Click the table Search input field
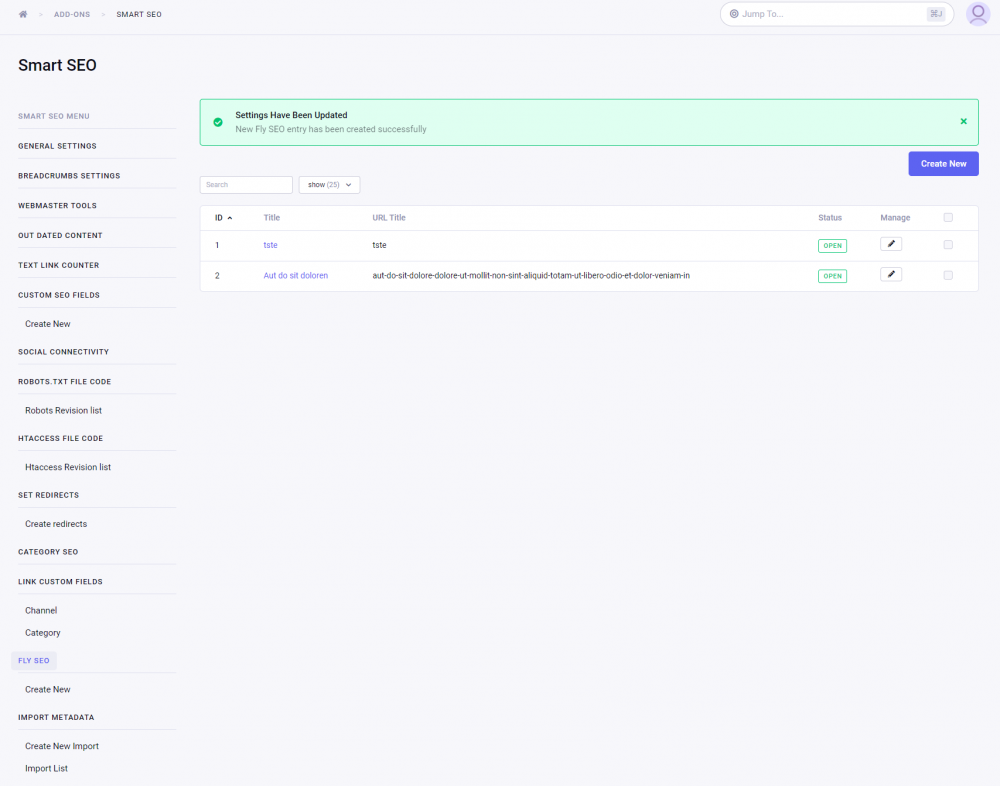 click(246, 185)
